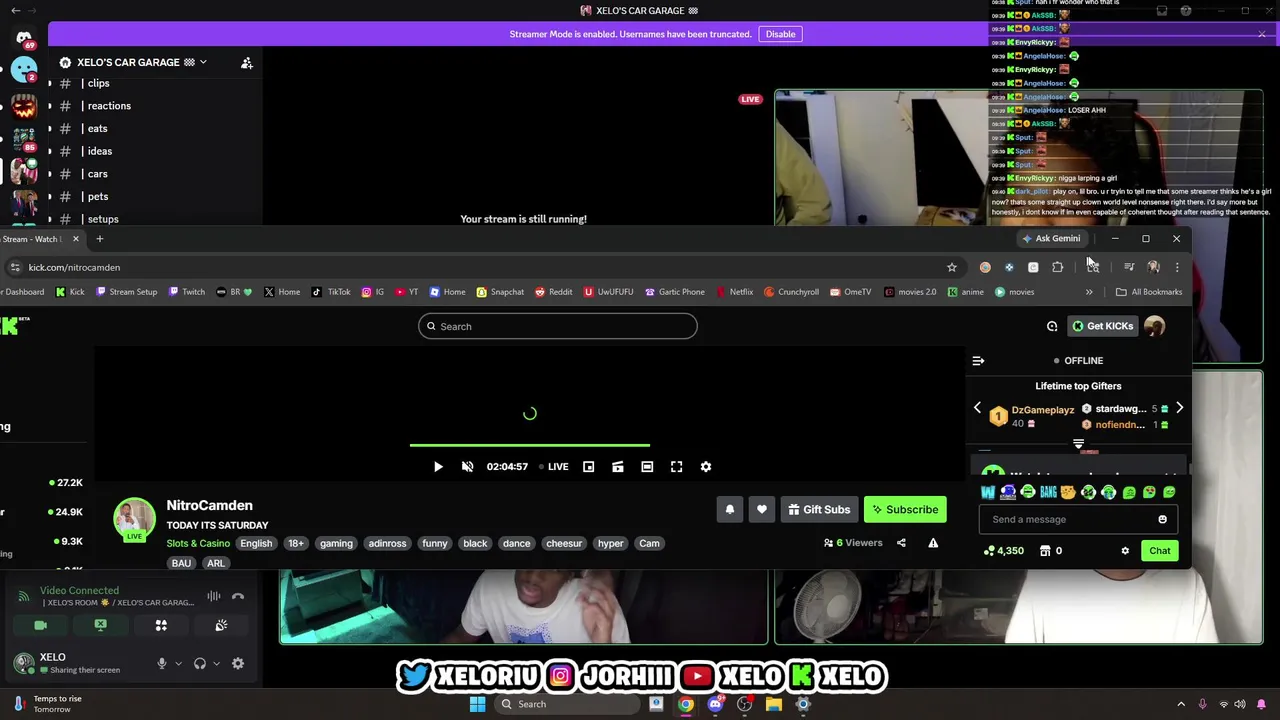This screenshot has height=720, width=1280.
Task: Open All Bookmarks folder
Action: click(1149, 292)
